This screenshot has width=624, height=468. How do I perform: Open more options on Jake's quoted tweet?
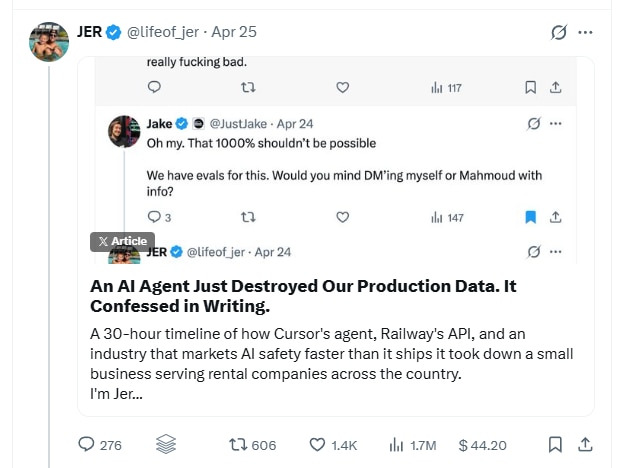tap(556, 124)
